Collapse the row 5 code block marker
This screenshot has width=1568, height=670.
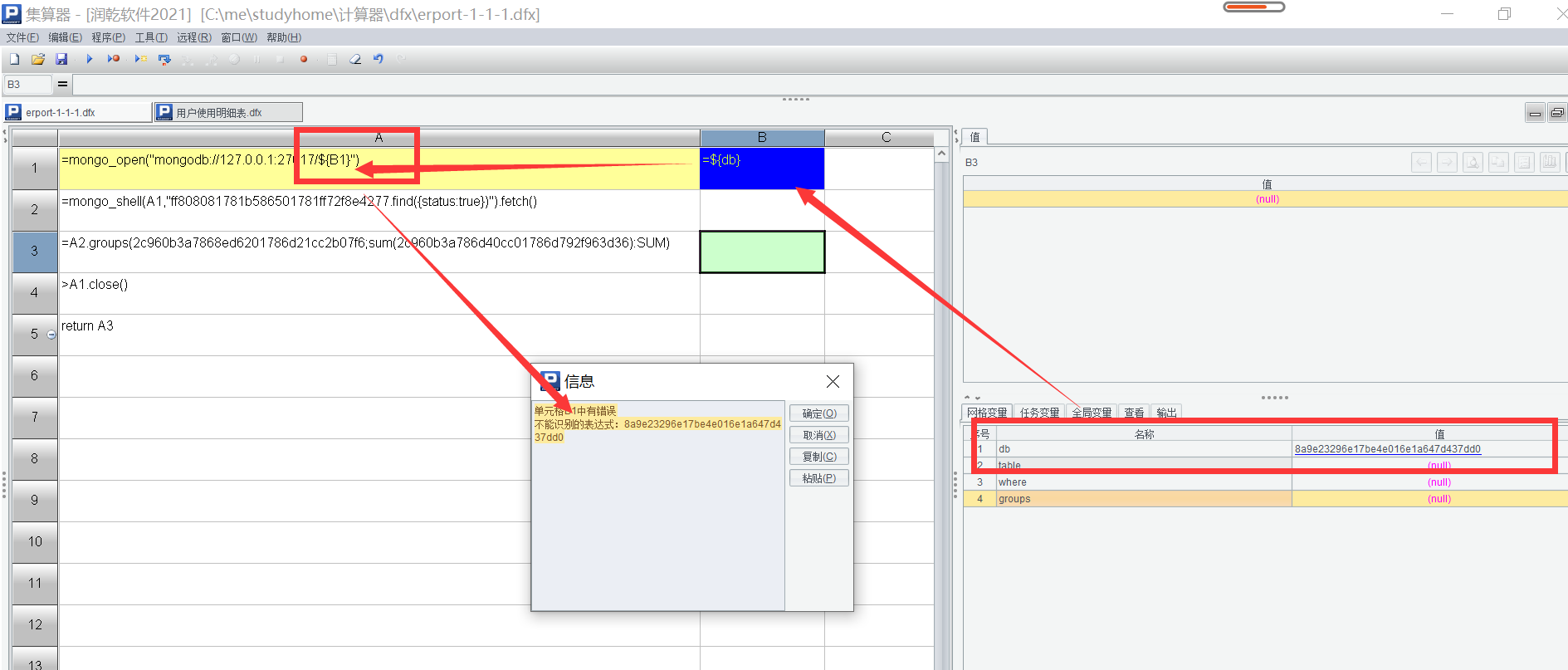point(51,335)
